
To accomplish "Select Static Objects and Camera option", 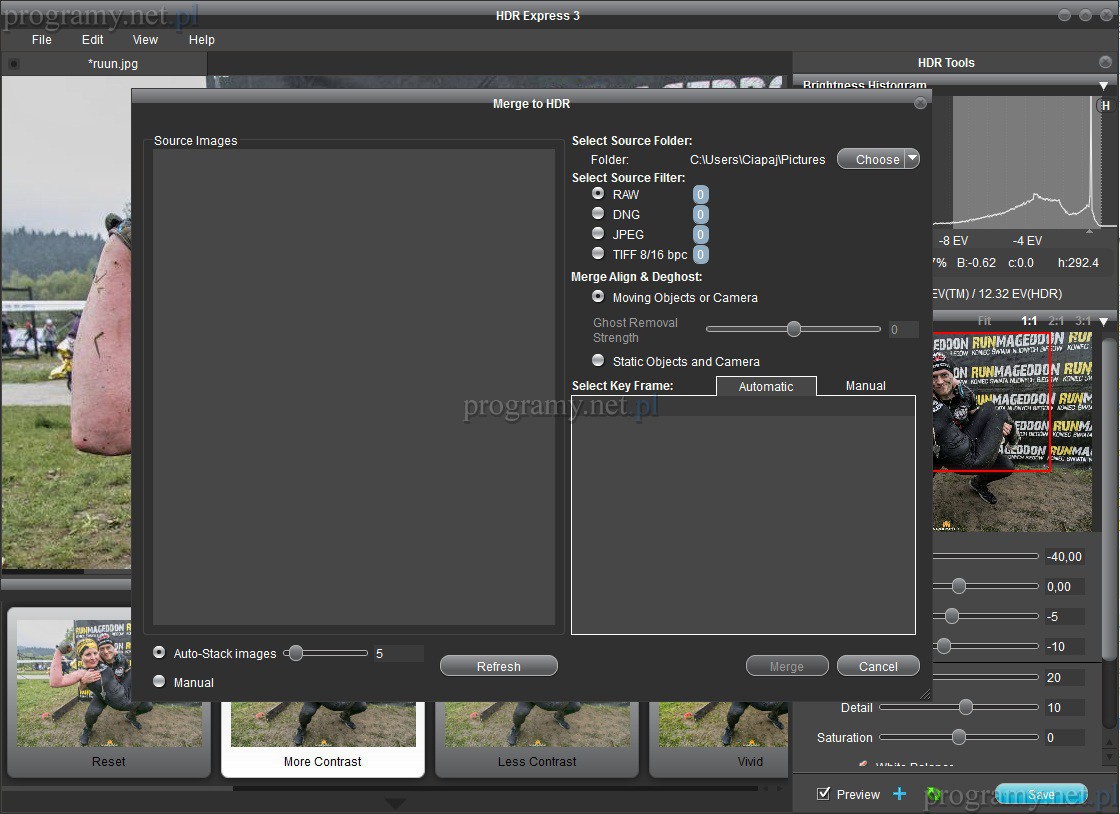I will click(x=598, y=361).
